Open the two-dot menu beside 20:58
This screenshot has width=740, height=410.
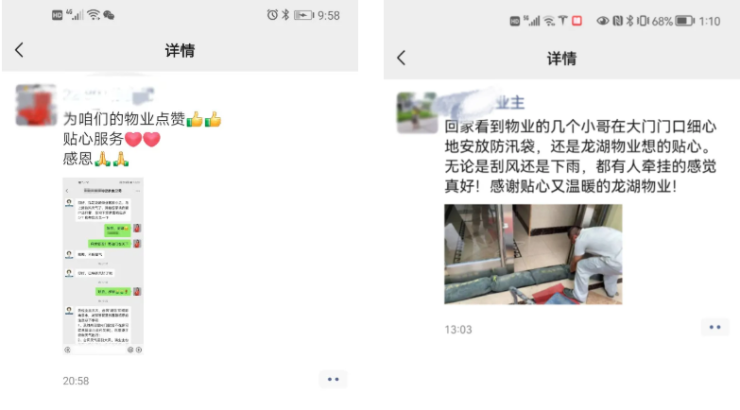pyautogui.click(x=333, y=379)
